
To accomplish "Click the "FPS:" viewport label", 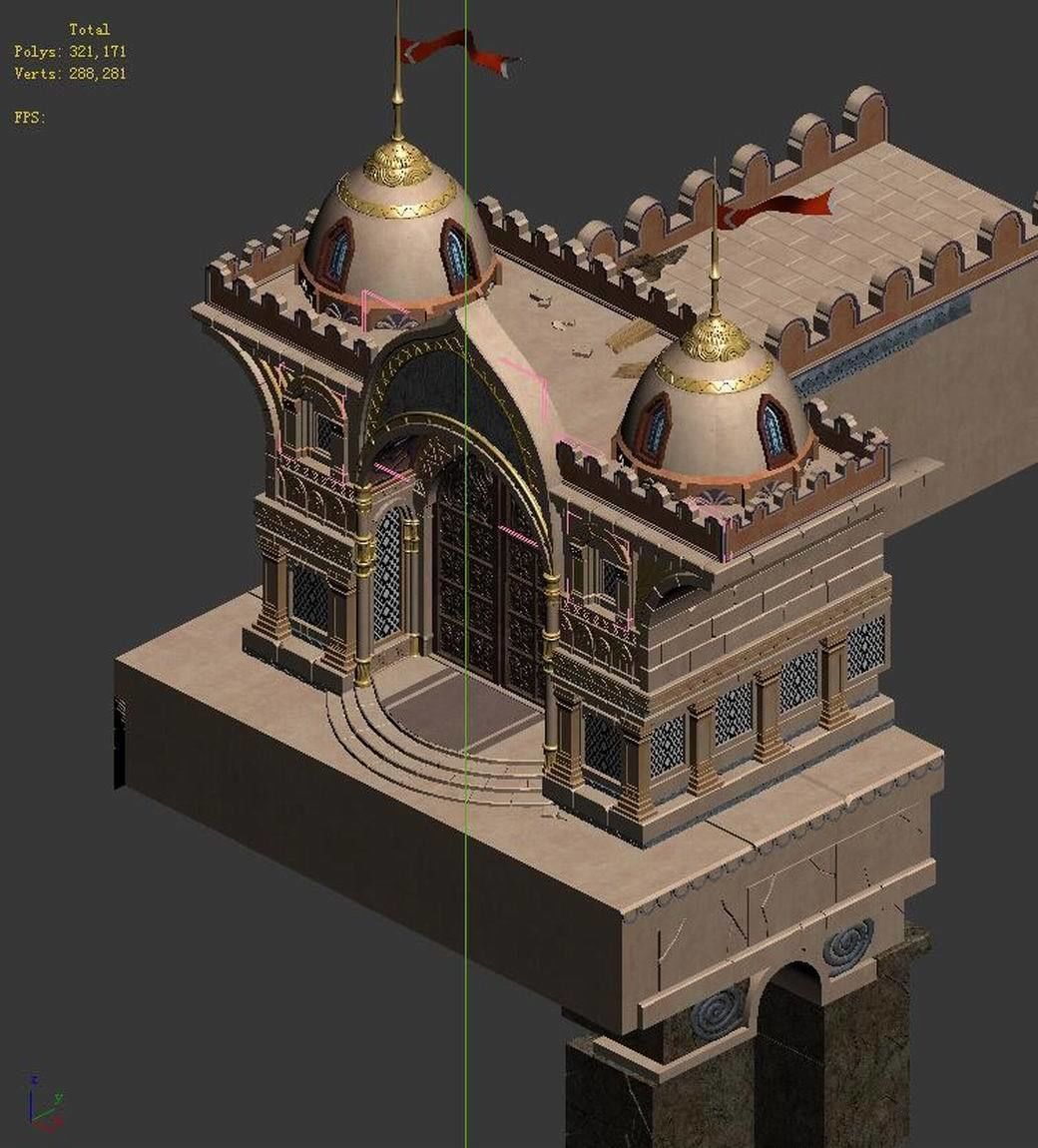I will point(29,118).
